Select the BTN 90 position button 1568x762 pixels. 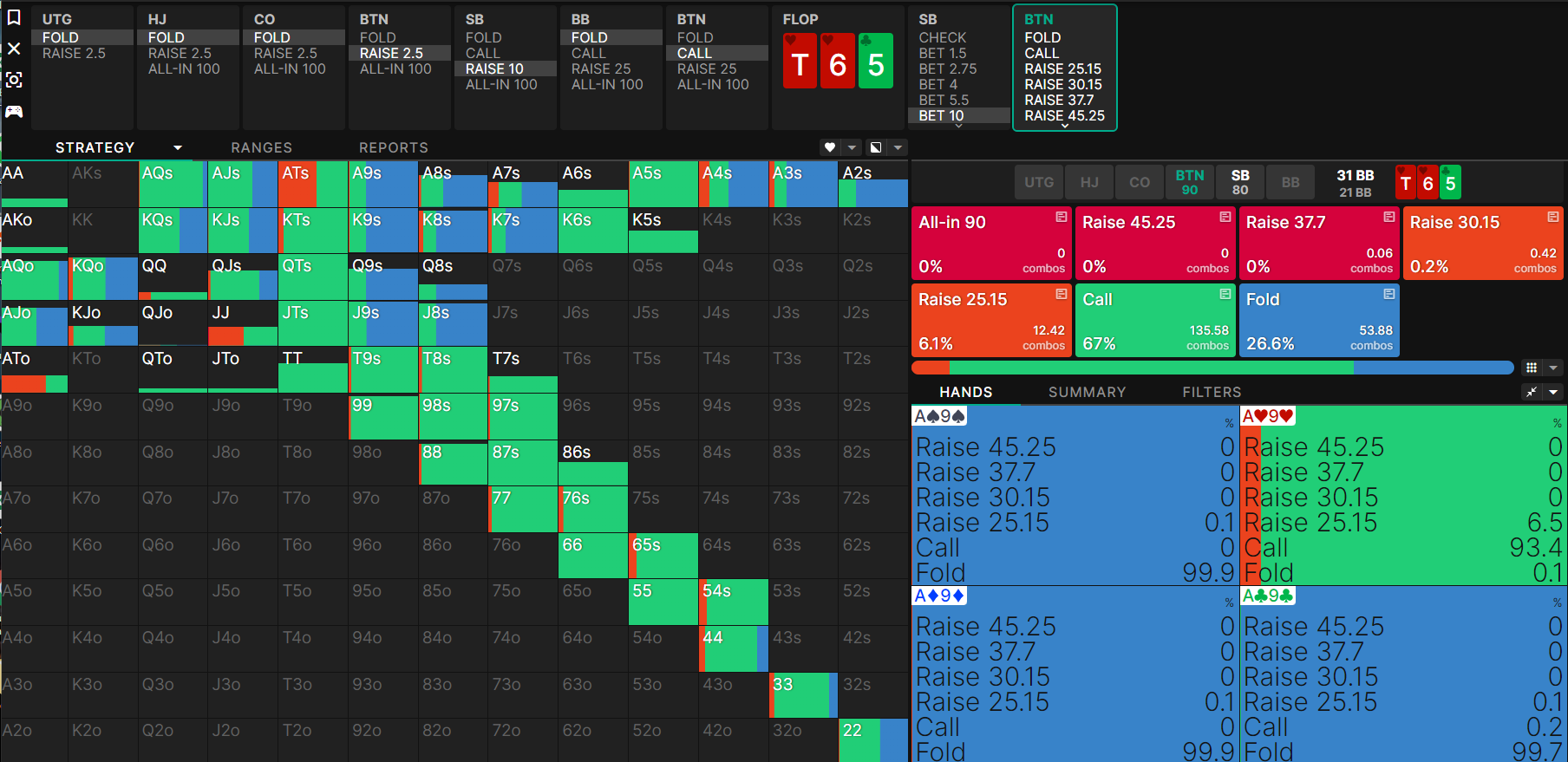(x=1190, y=183)
